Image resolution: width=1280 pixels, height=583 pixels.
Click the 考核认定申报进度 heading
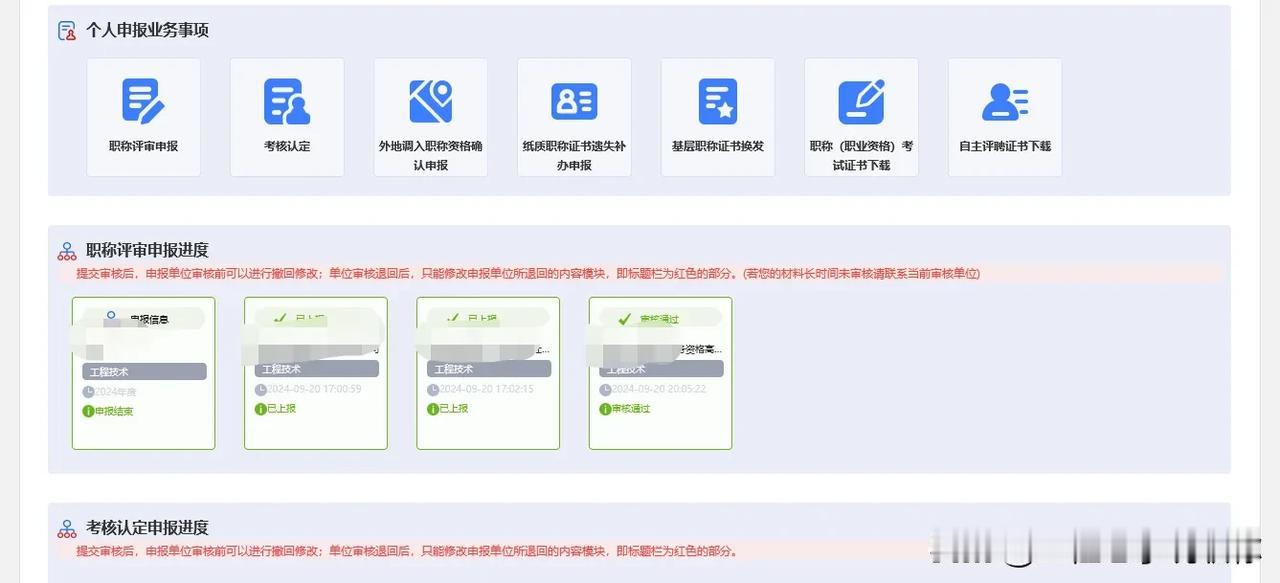tap(147, 528)
